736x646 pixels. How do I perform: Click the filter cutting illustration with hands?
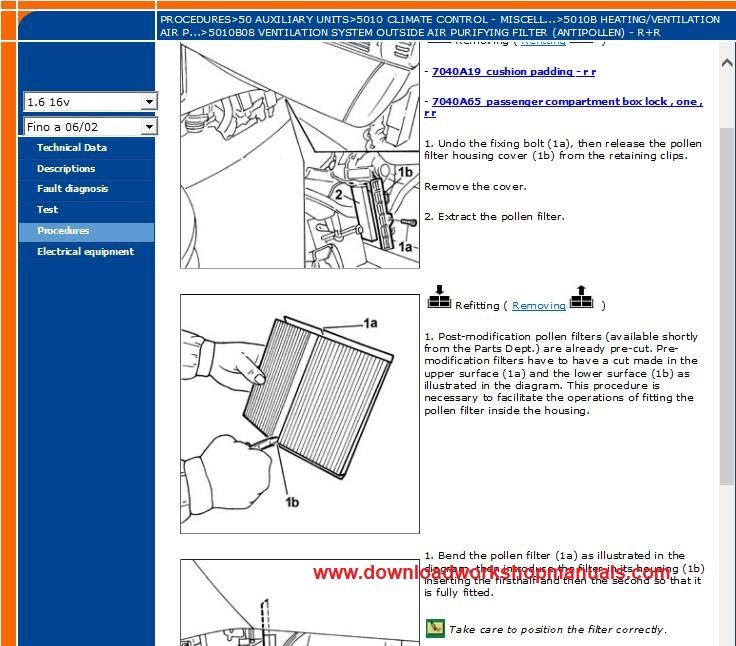(300, 414)
